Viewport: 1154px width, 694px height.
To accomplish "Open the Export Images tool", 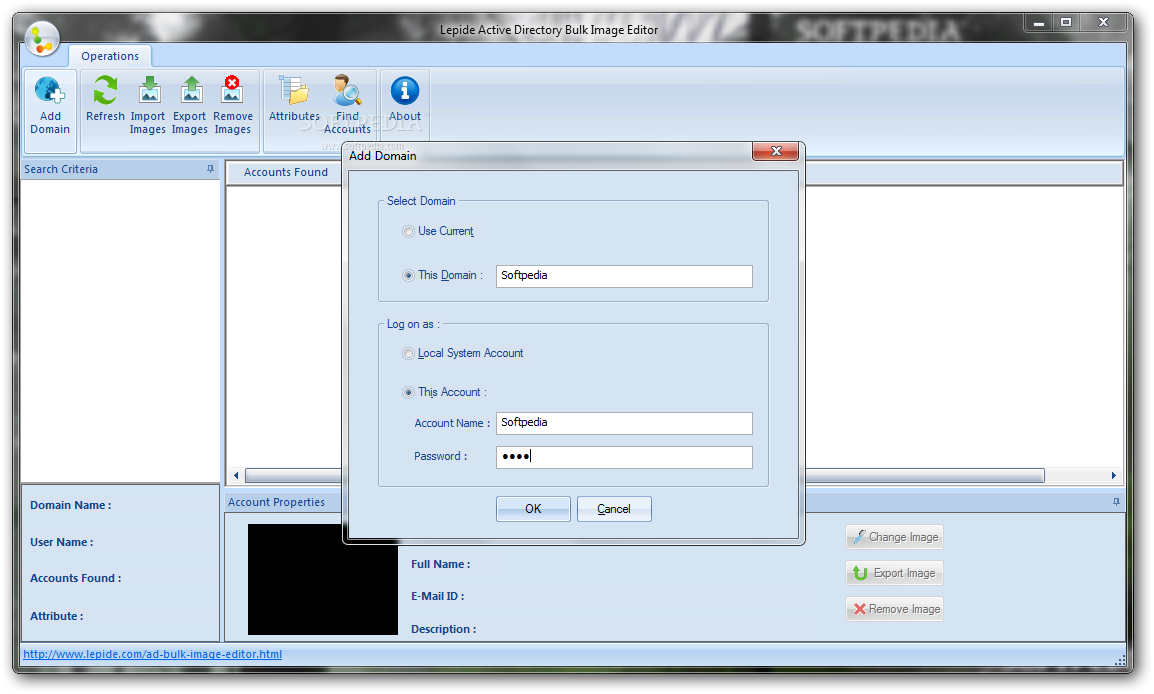I will pyautogui.click(x=190, y=107).
